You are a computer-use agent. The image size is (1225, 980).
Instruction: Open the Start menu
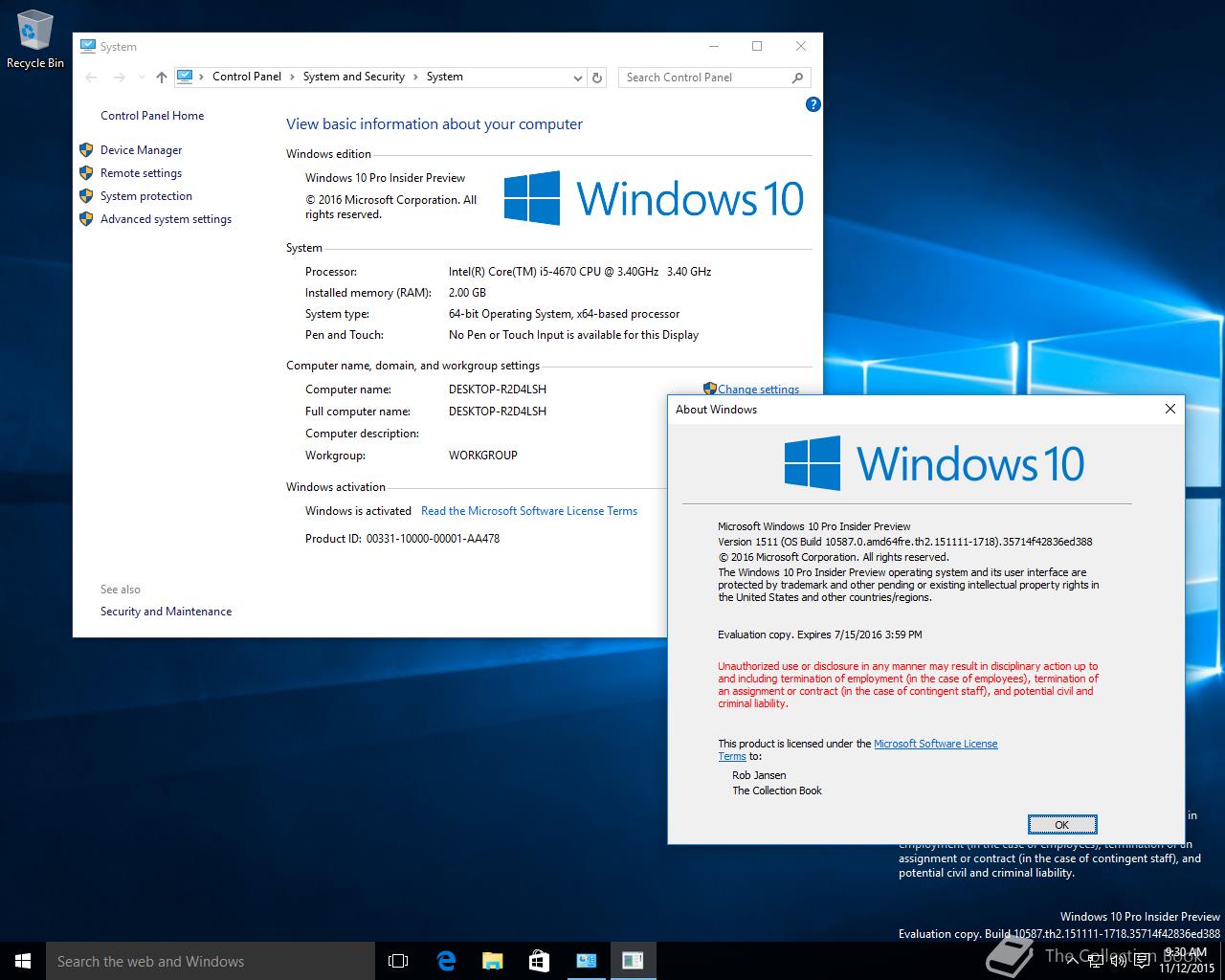[x=23, y=961]
